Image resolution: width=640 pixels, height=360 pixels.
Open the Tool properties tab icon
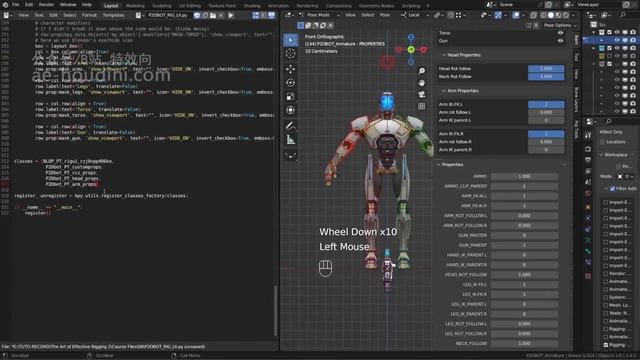tap(588, 135)
